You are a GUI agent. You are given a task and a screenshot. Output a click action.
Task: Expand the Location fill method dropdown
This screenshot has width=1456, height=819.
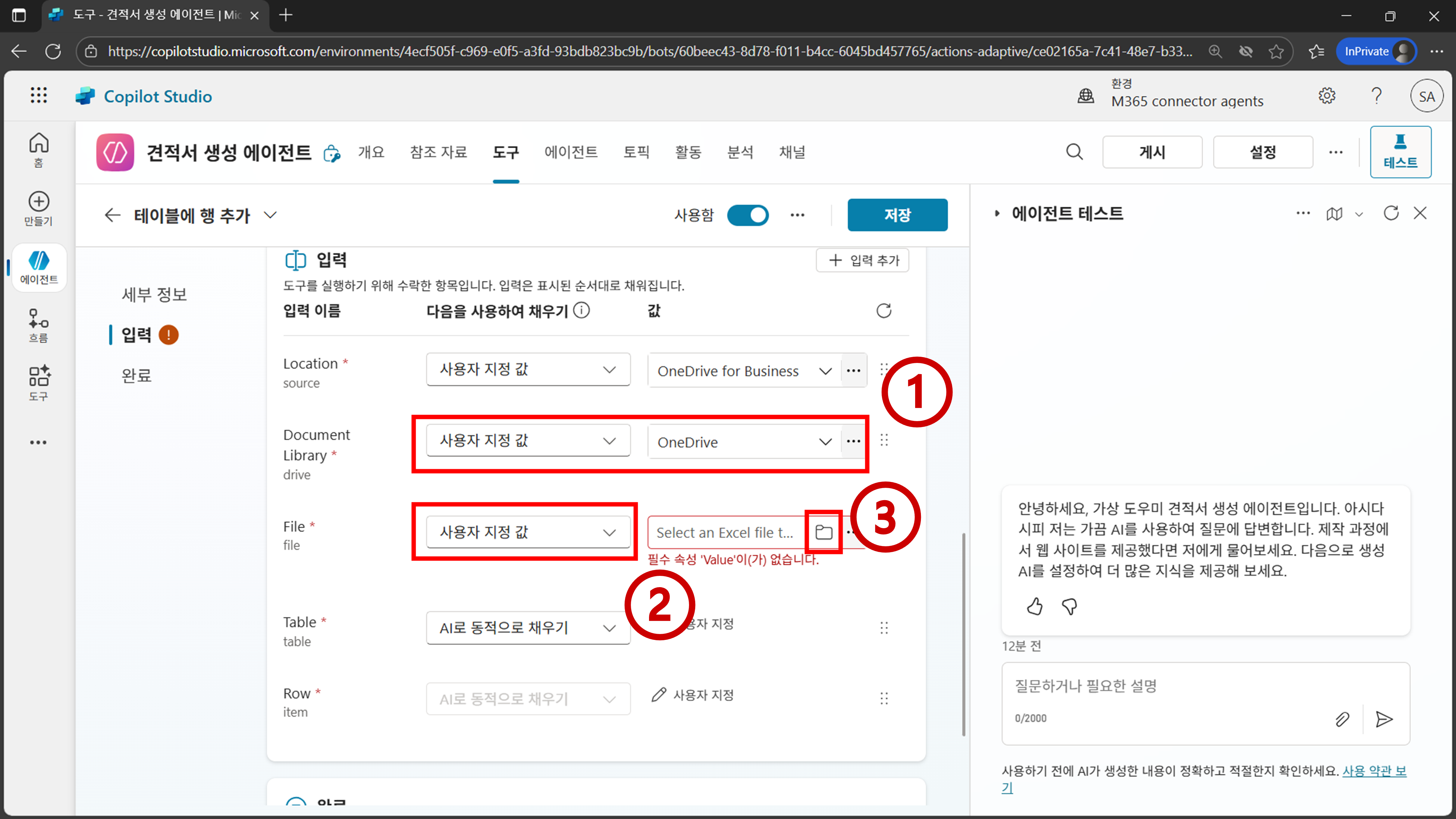click(528, 370)
